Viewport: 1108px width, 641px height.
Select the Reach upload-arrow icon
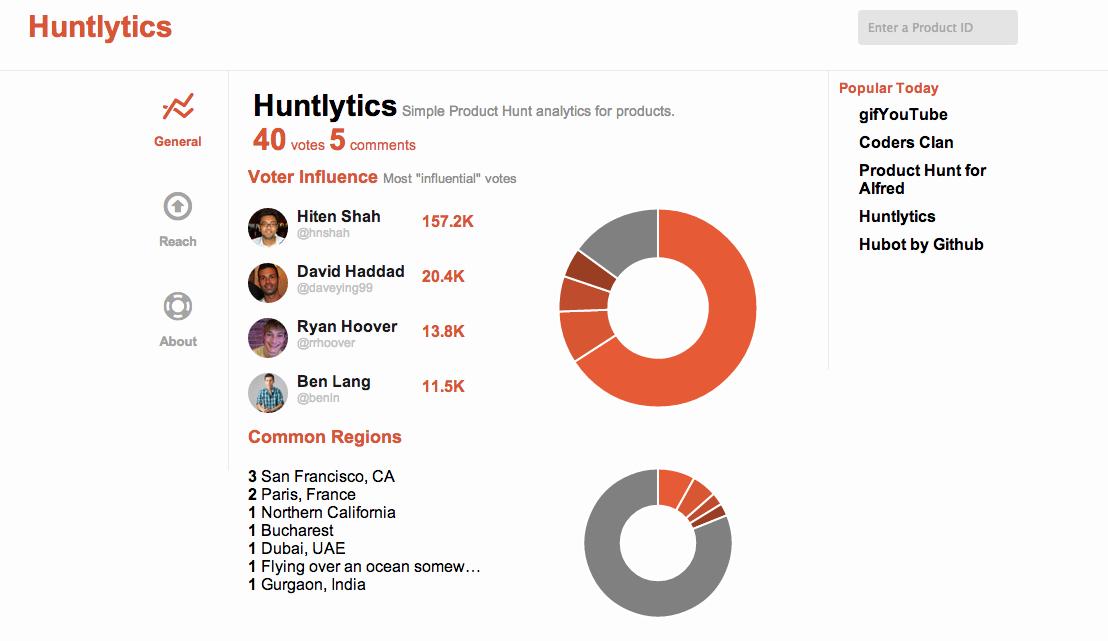pyautogui.click(x=177, y=206)
